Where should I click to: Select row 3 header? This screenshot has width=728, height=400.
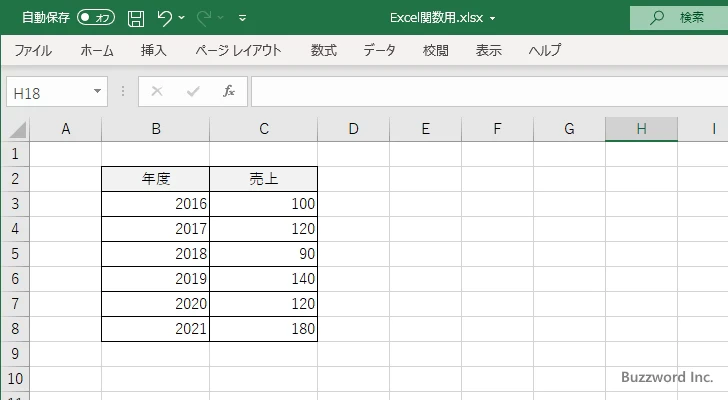15,204
